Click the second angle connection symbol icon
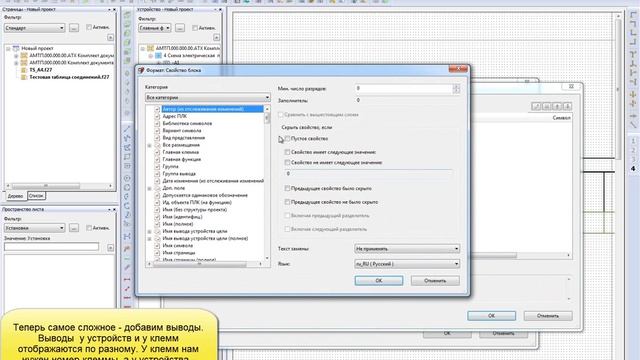 click(x=633, y=24)
